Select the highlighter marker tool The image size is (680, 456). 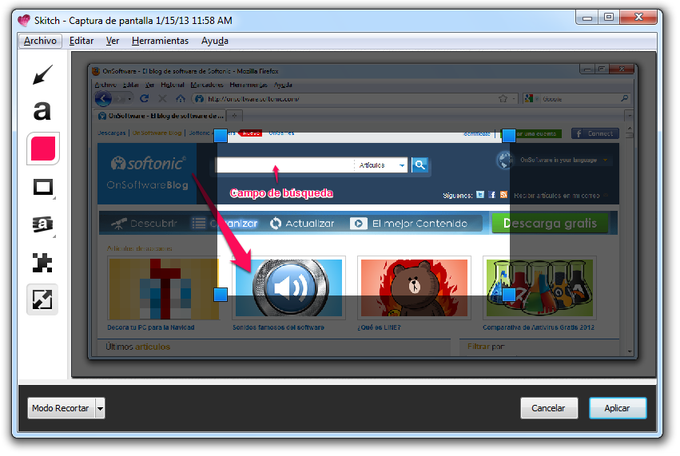[42, 224]
